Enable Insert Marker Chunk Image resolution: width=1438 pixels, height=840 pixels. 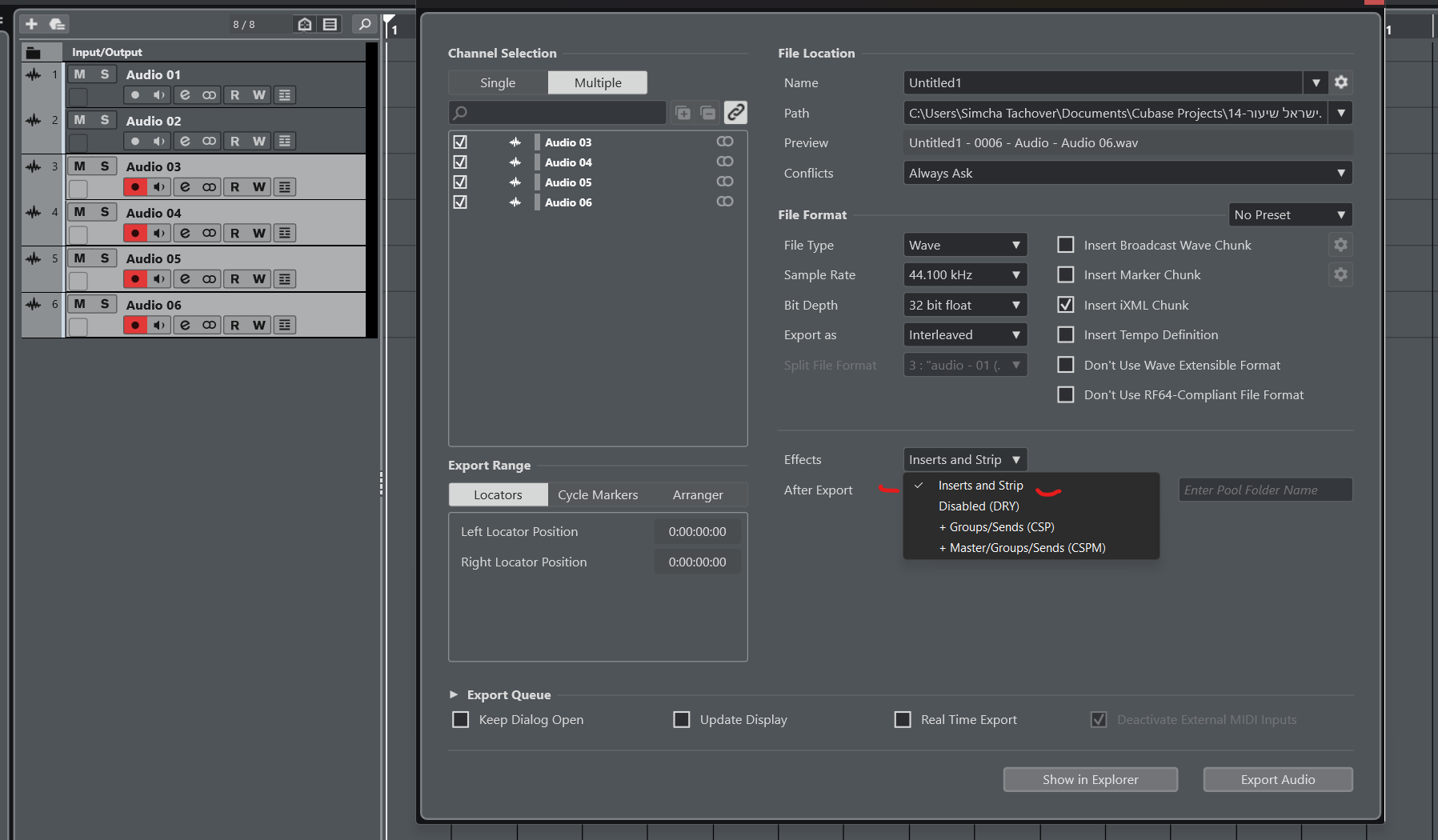pos(1066,274)
